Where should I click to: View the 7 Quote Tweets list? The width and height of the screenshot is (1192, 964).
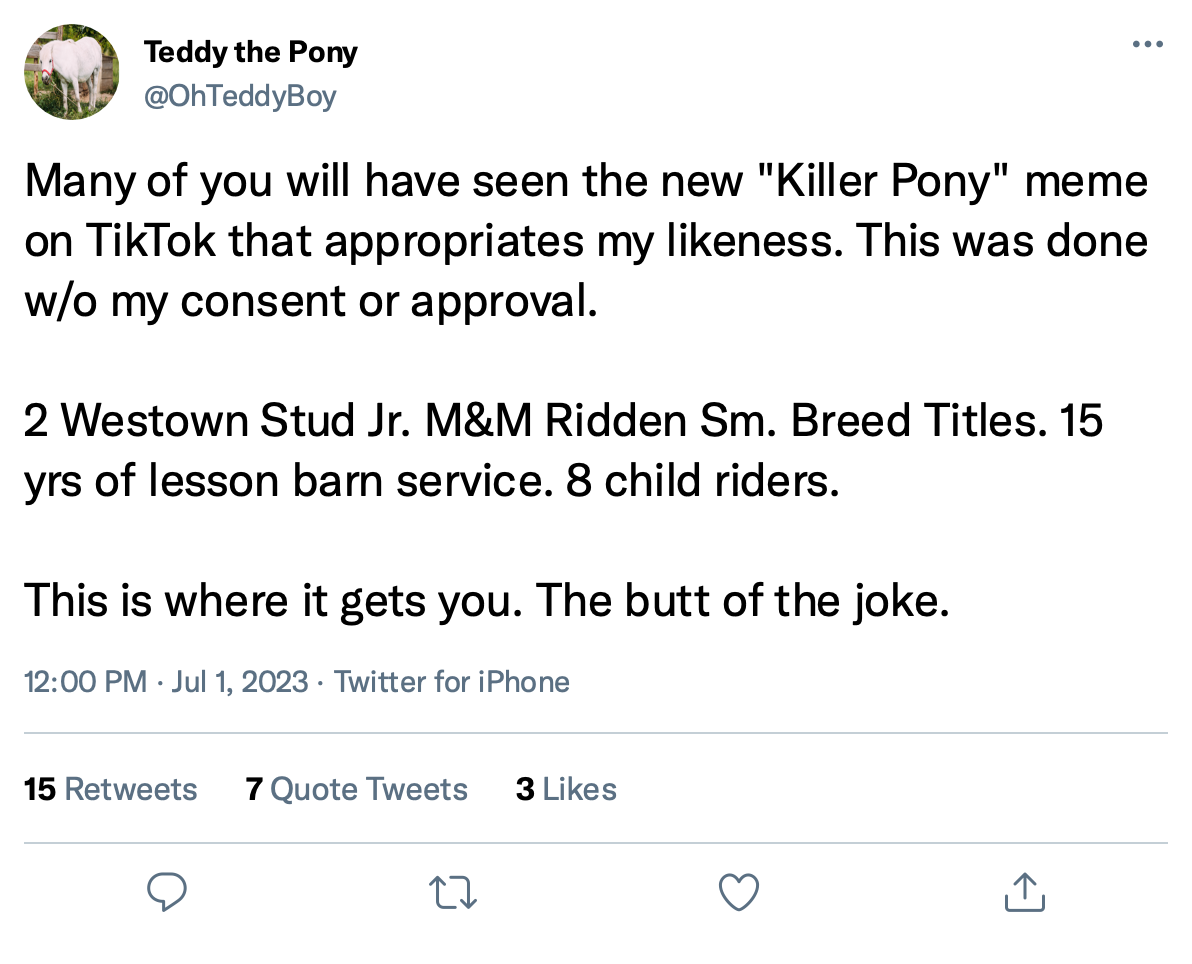point(357,789)
